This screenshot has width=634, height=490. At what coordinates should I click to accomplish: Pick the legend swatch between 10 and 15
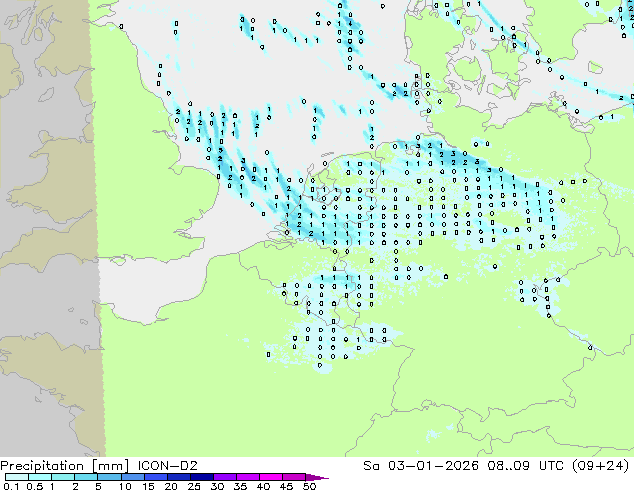(x=132, y=477)
